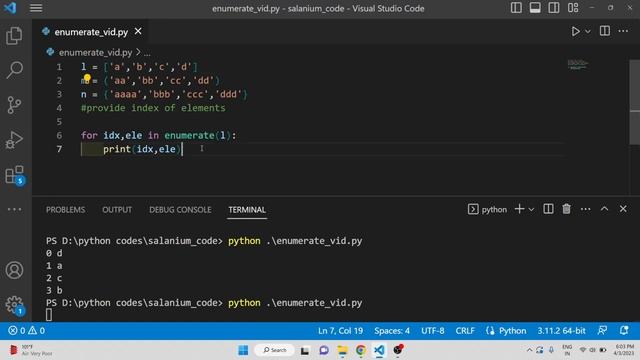
Task: Close the terminal panel
Action: 623,209
